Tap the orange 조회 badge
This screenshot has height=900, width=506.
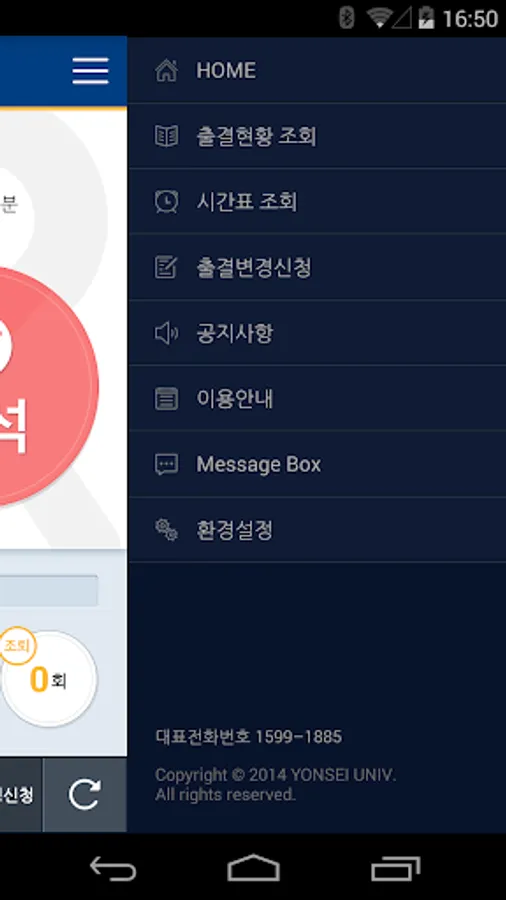[17, 646]
